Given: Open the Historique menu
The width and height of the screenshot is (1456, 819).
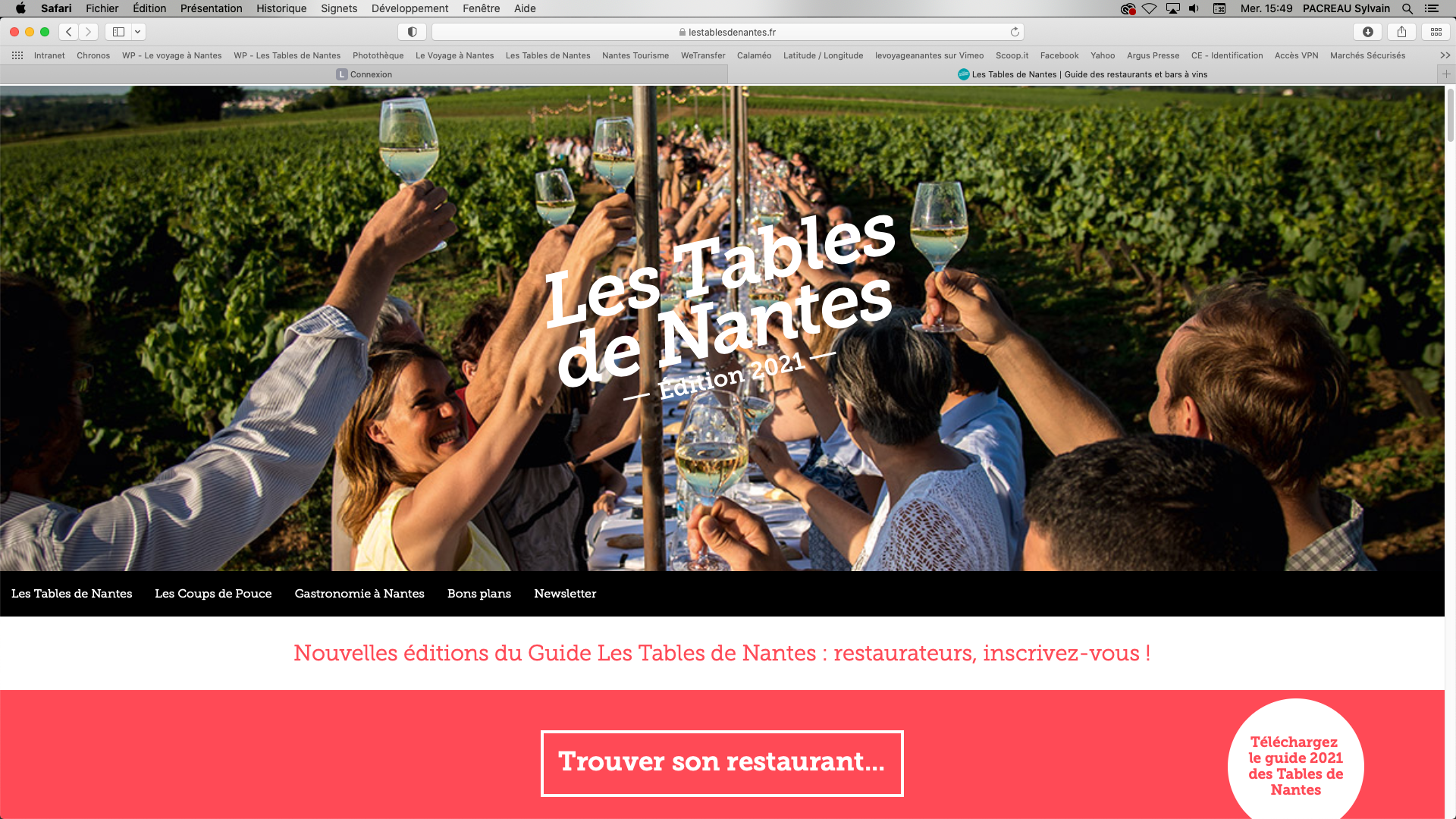Looking at the screenshot, I should [281, 8].
